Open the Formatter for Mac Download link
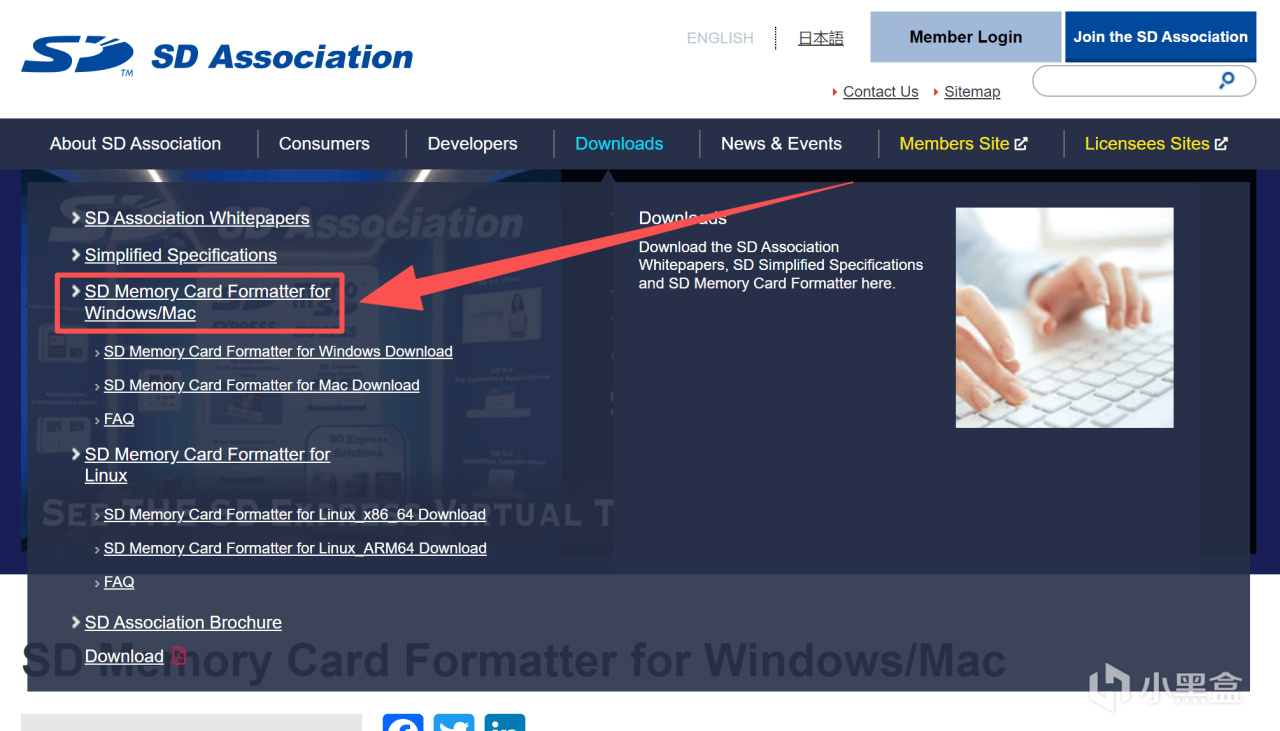1280x731 pixels. coord(262,386)
